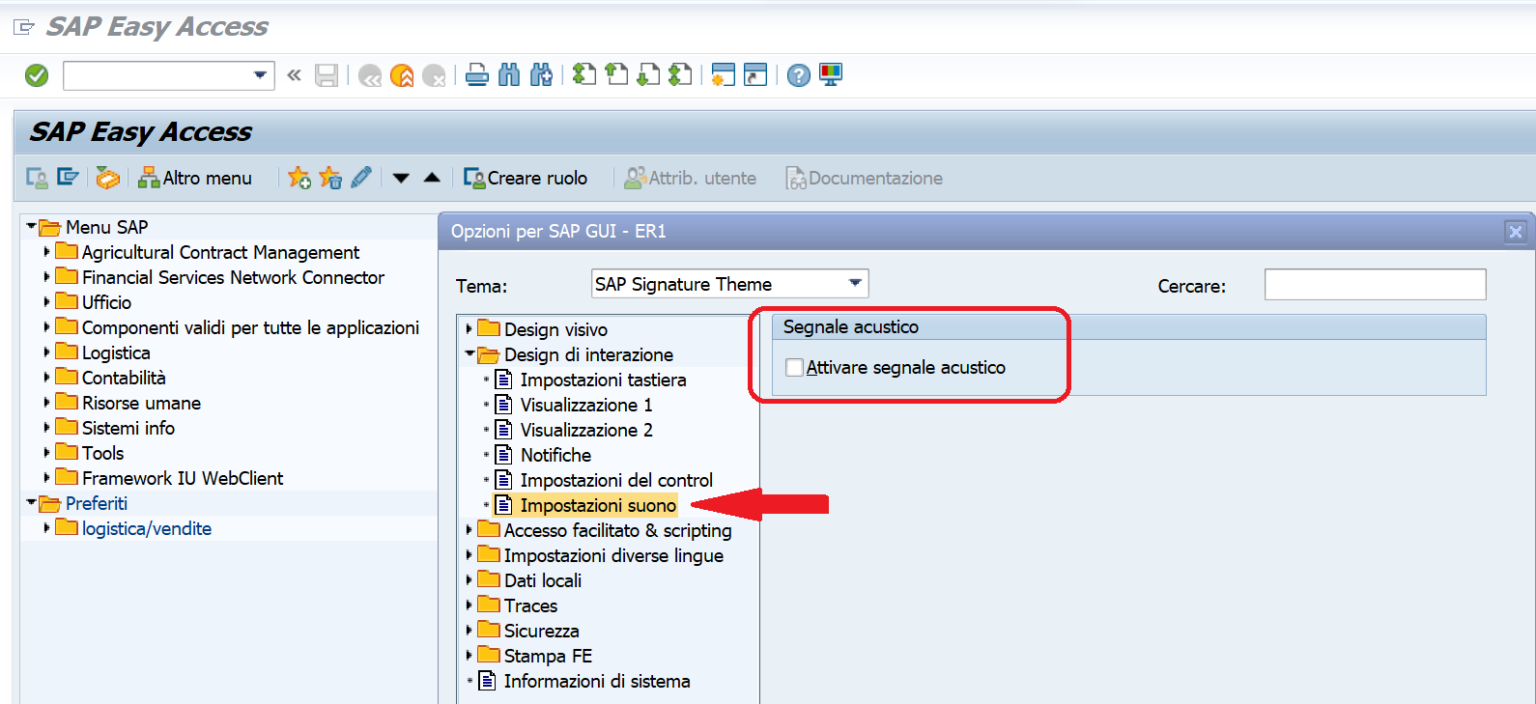
Task: Click the Save icon in the toolbar
Action: pyautogui.click(x=327, y=74)
